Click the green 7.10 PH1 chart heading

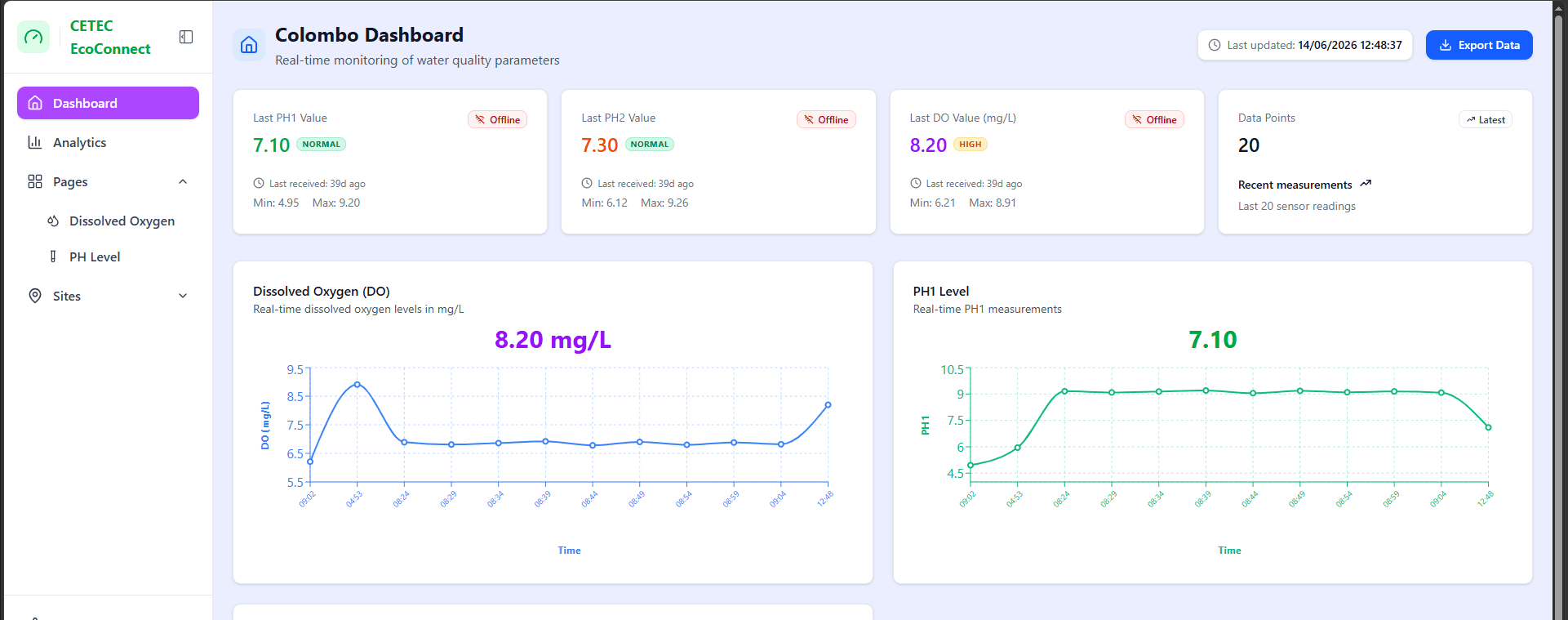(1213, 340)
